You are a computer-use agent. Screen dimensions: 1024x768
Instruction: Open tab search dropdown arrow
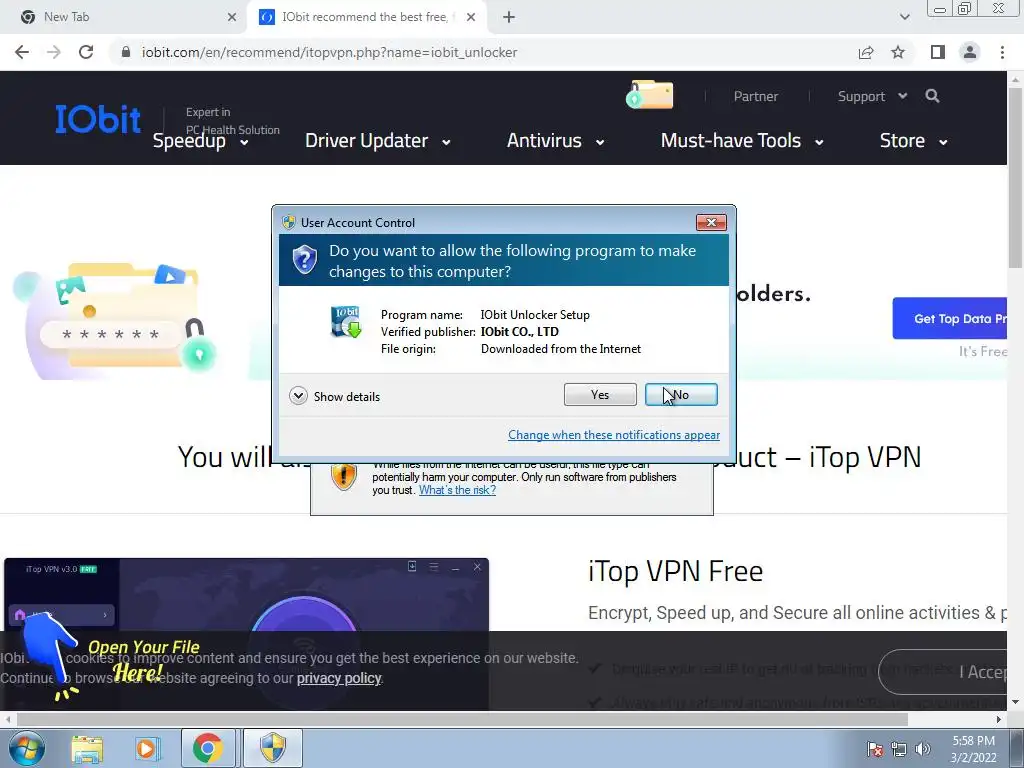pos(904,17)
